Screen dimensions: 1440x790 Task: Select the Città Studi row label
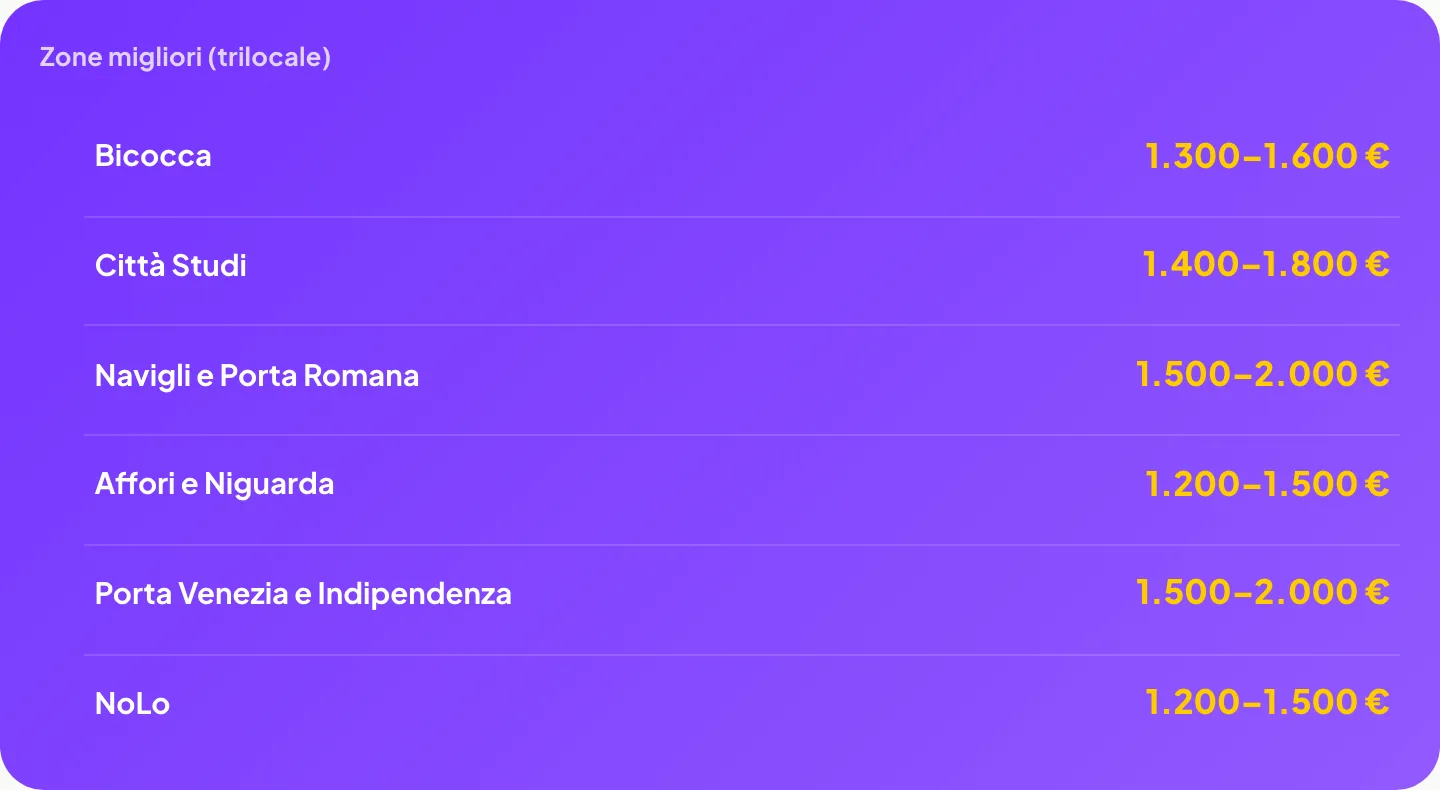point(171,266)
